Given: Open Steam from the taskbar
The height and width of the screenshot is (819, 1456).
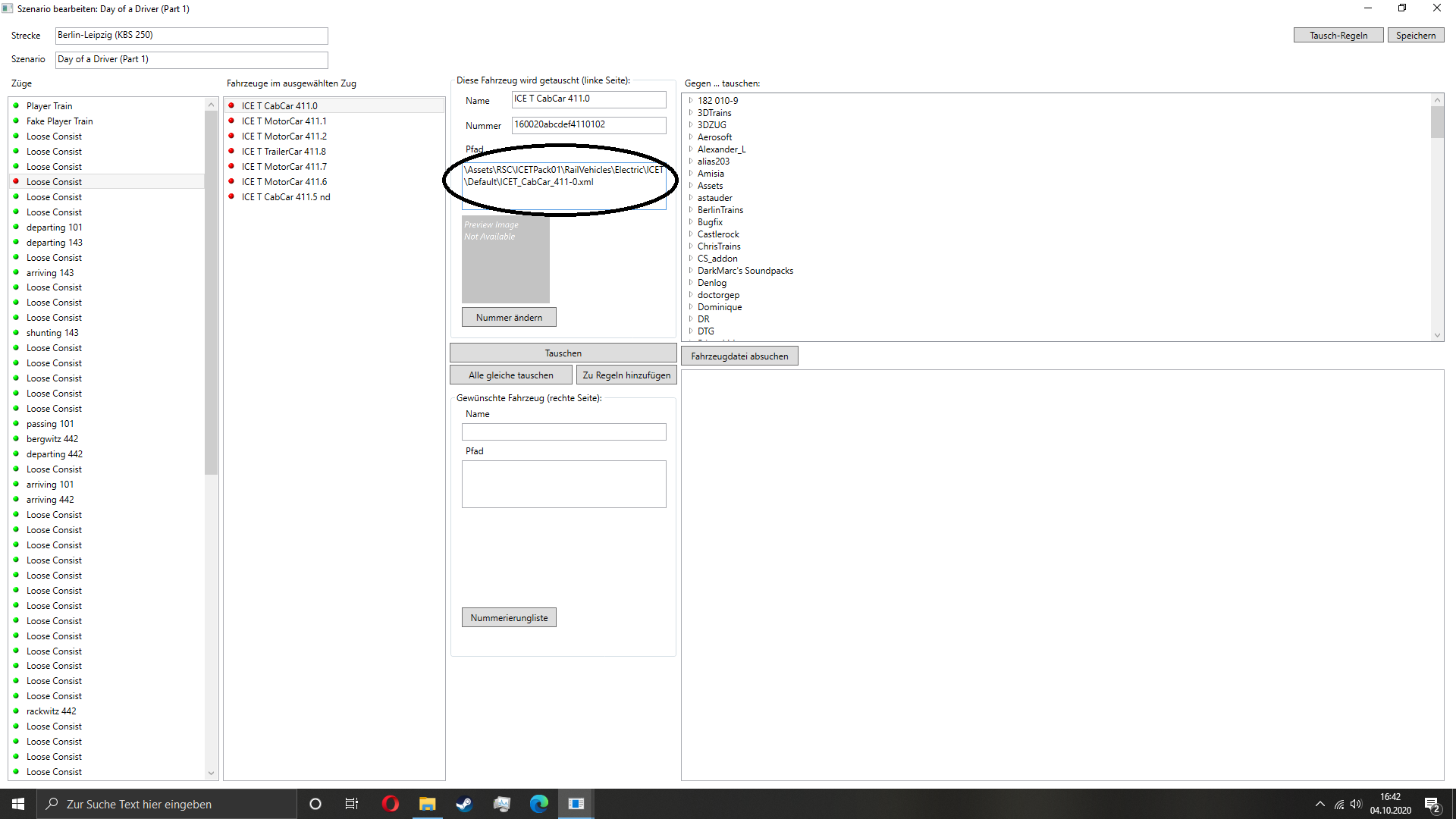Looking at the screenshot, I should [x=464, y=804].
